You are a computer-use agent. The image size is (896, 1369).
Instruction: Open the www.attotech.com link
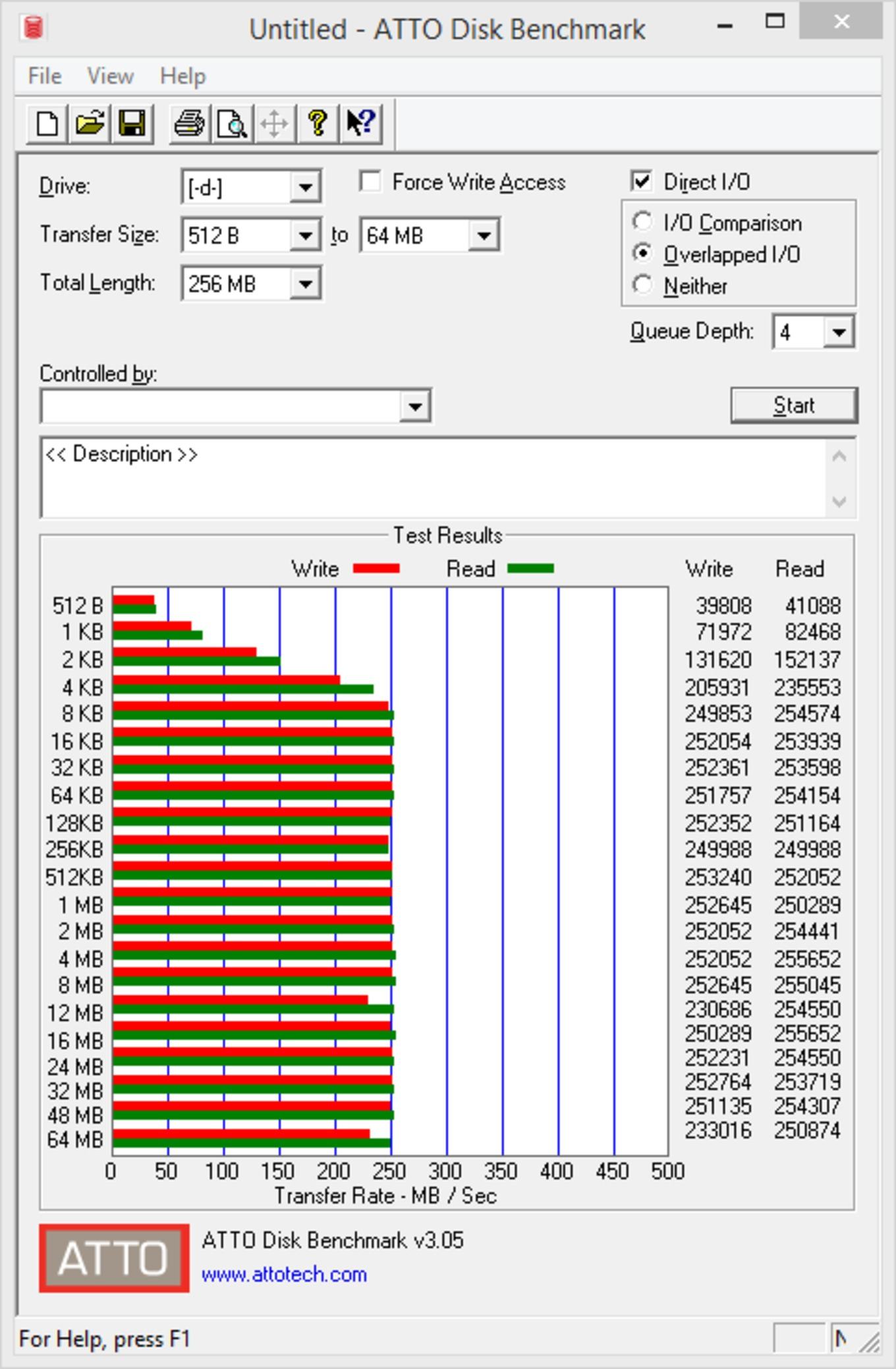tap(284, 1274)
